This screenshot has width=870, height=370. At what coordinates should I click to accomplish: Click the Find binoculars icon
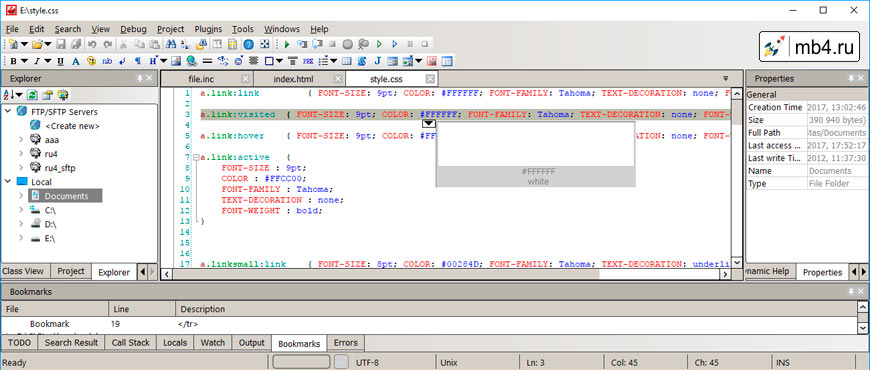click(x=171, y=44)
